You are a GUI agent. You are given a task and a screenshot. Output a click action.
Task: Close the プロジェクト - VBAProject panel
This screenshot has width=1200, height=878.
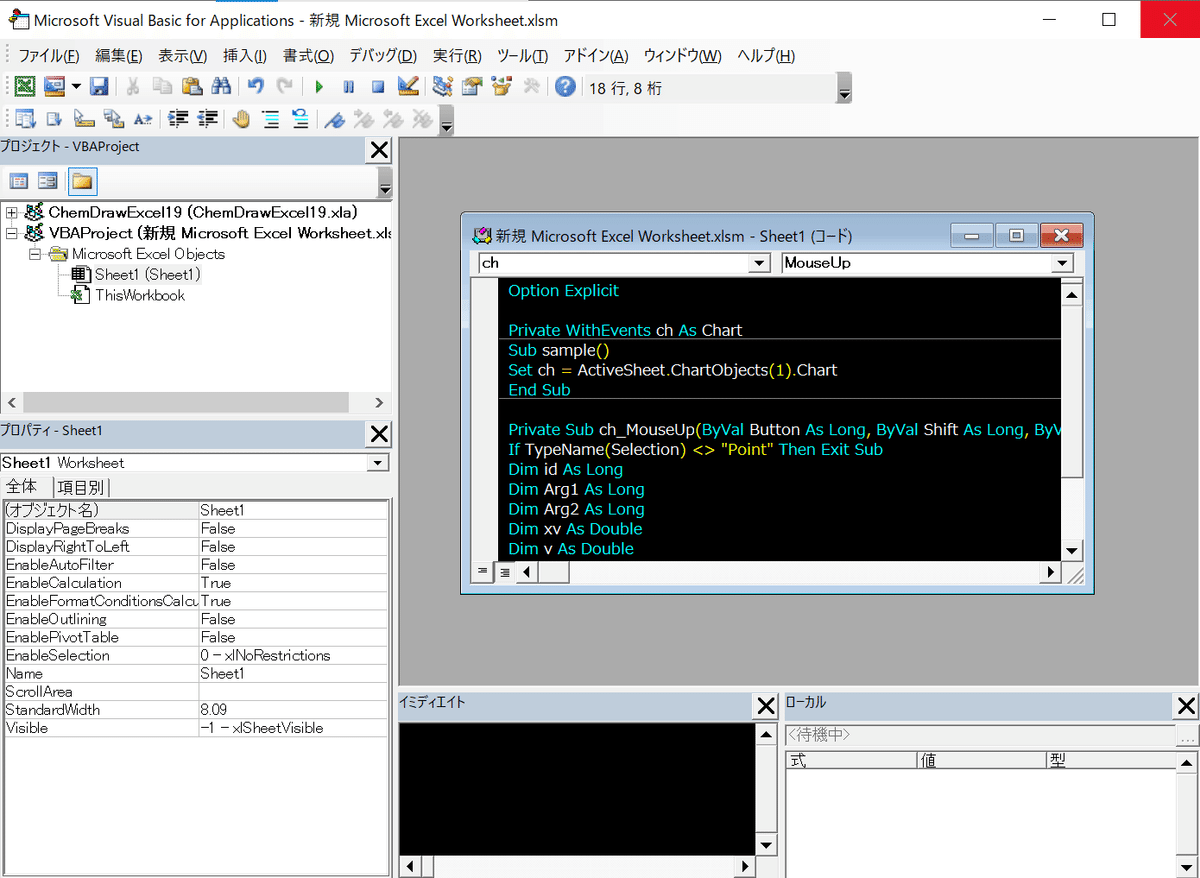[380, 151]
